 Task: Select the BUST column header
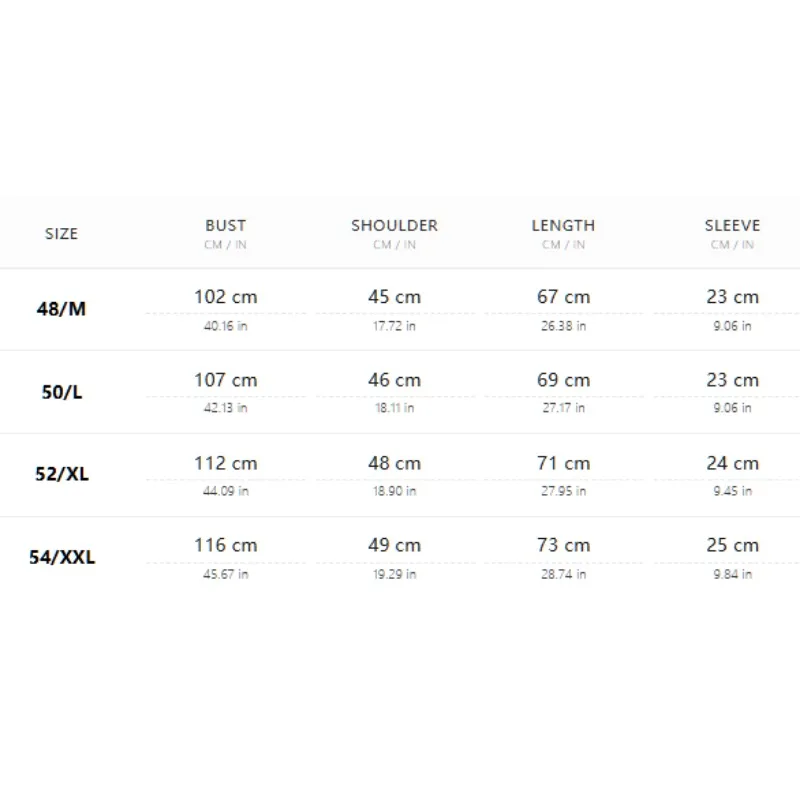[x=226, y=226]
